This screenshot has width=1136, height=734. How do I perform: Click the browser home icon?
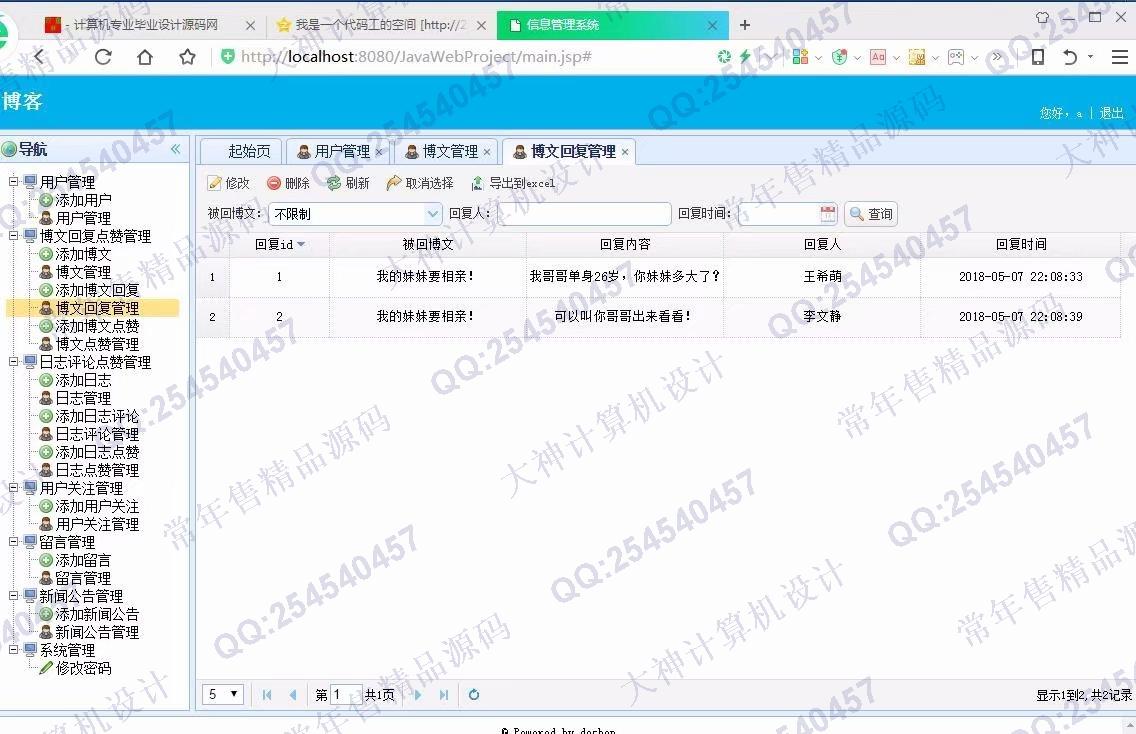145,57
